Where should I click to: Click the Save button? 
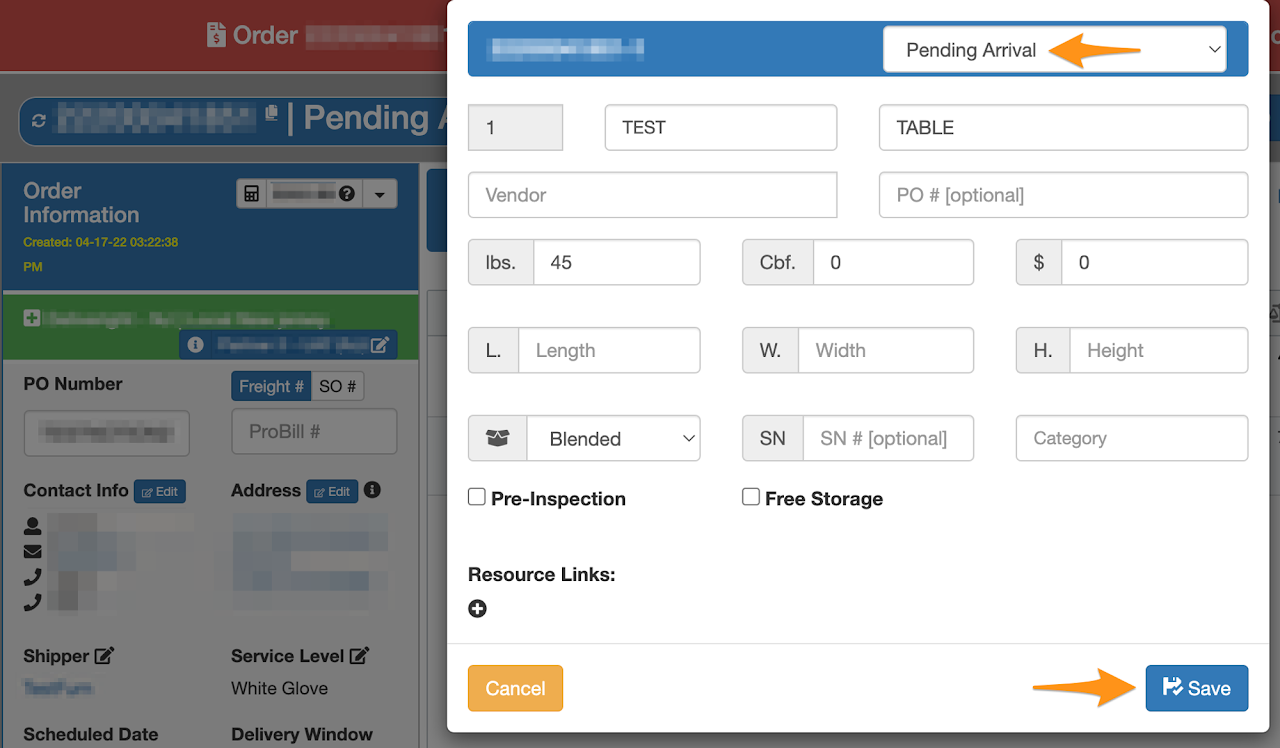pyautogui.click(x=1196, y=688)
